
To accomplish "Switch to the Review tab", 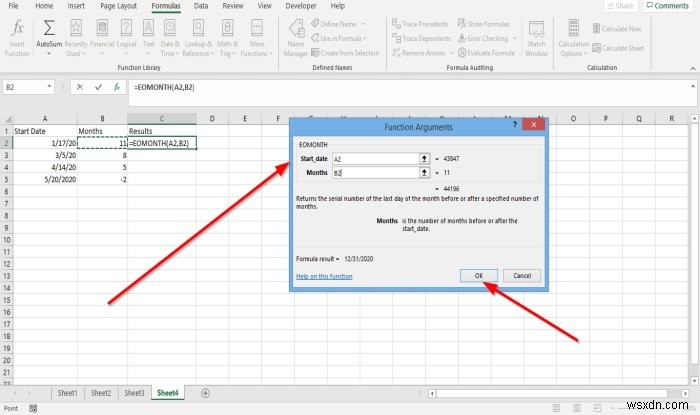I will 233,6.
